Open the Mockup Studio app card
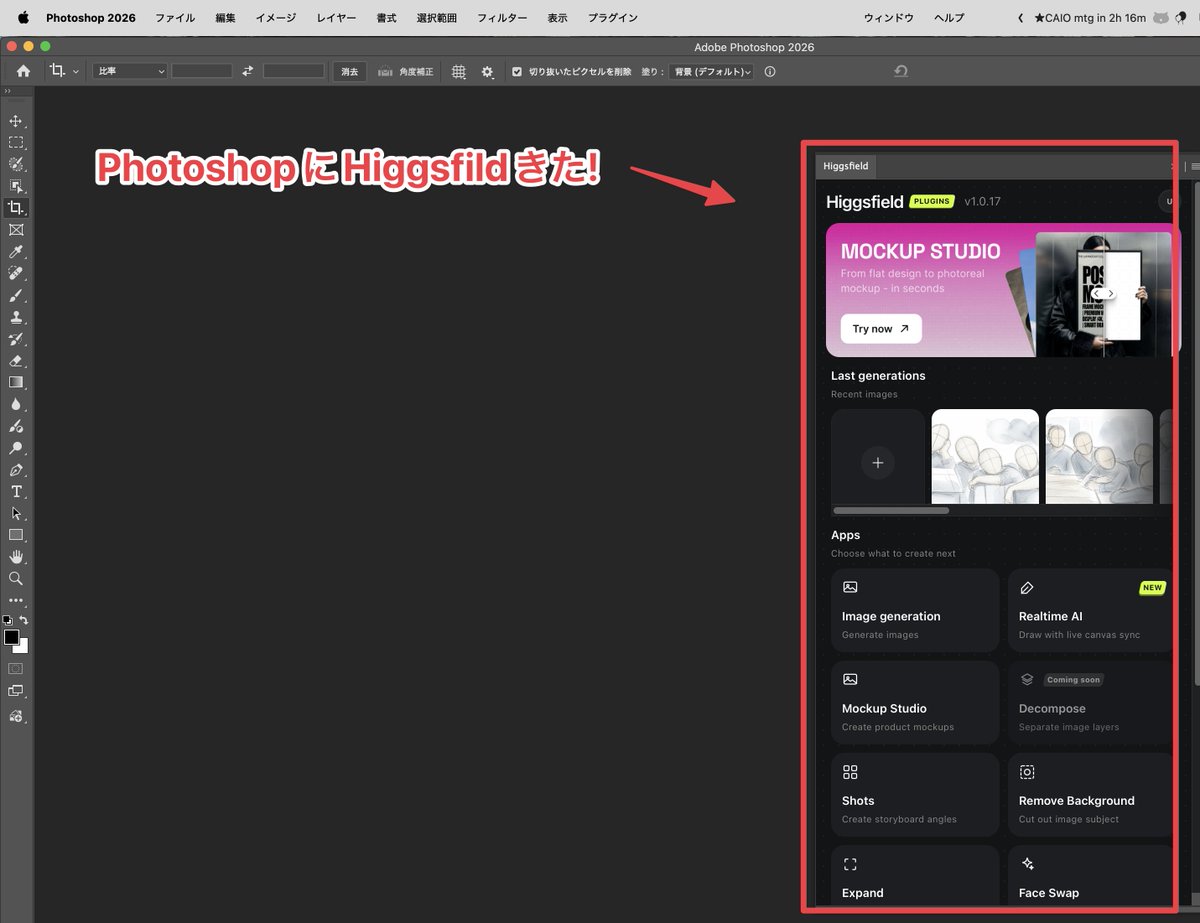This screenshot has width=1200, height=923. pos(915,702)
